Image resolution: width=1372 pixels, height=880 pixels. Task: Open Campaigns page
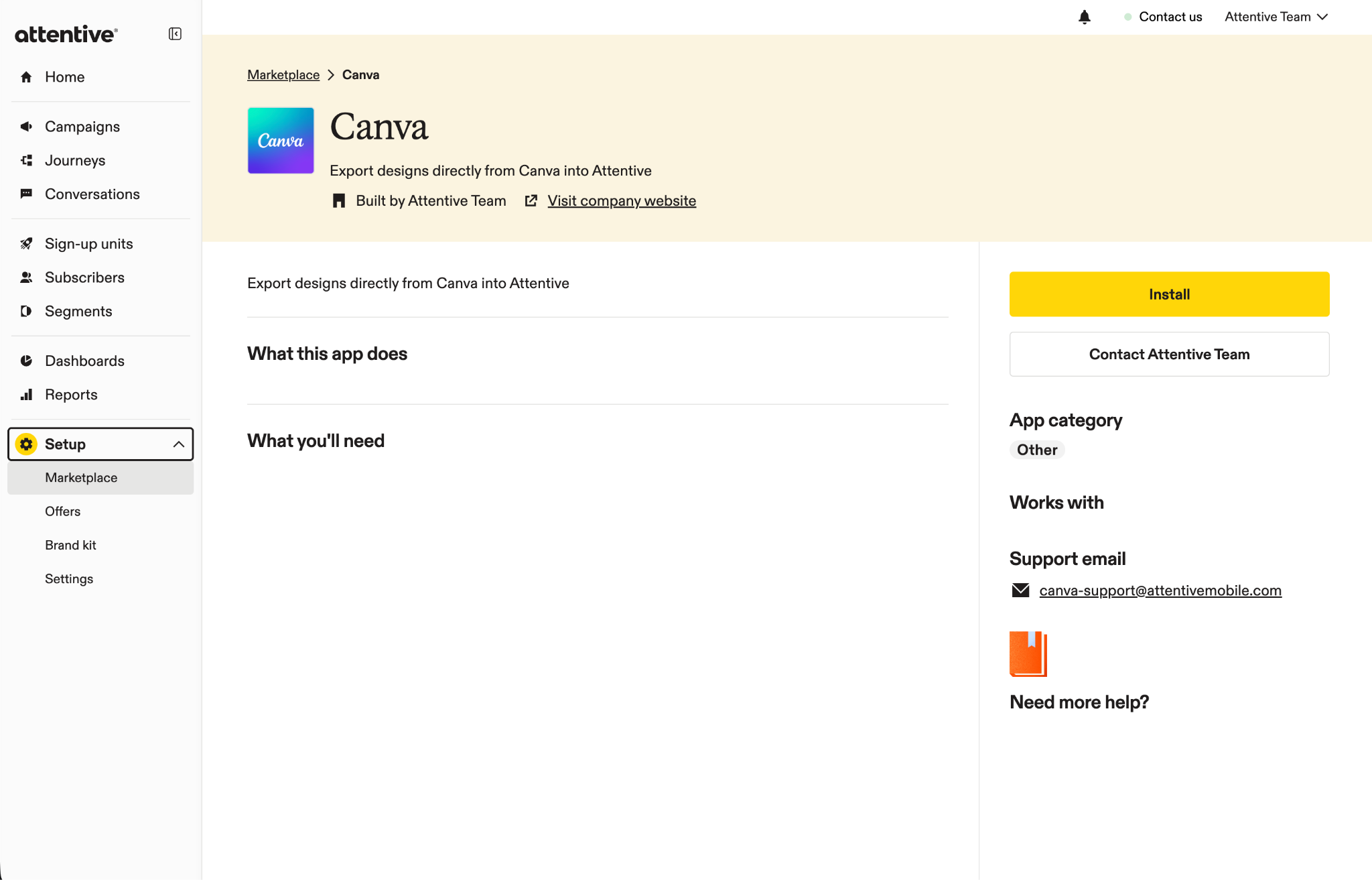100,127
